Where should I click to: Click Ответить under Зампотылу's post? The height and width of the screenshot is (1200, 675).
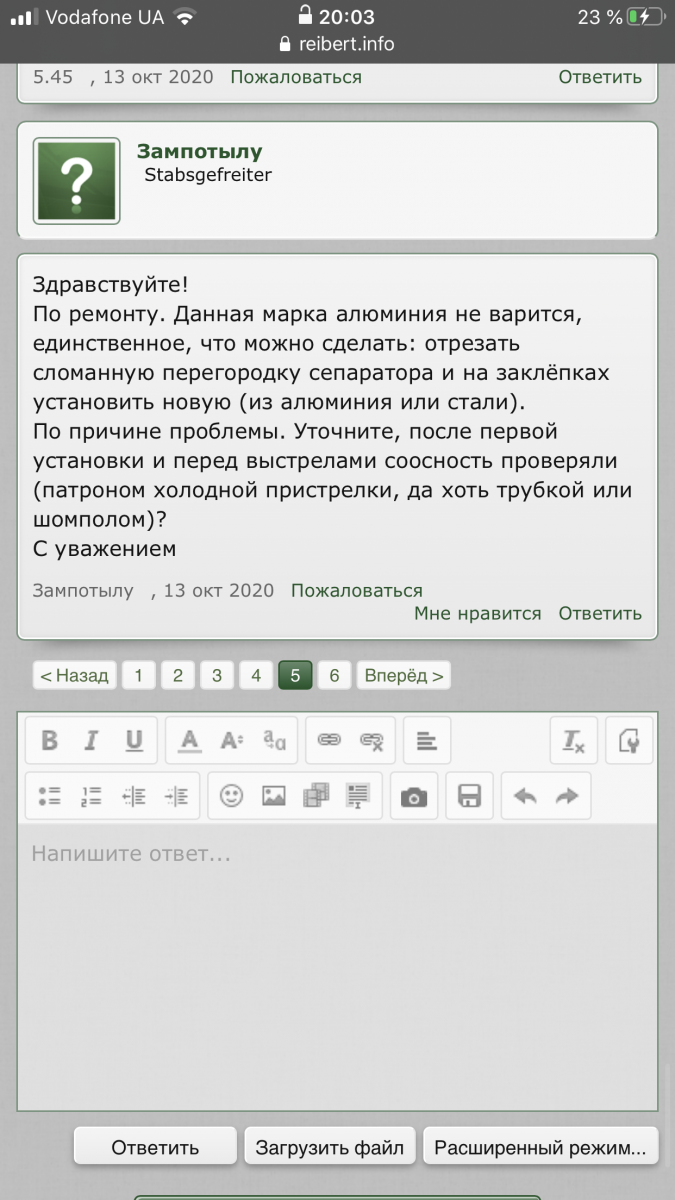tap(600, 614)
